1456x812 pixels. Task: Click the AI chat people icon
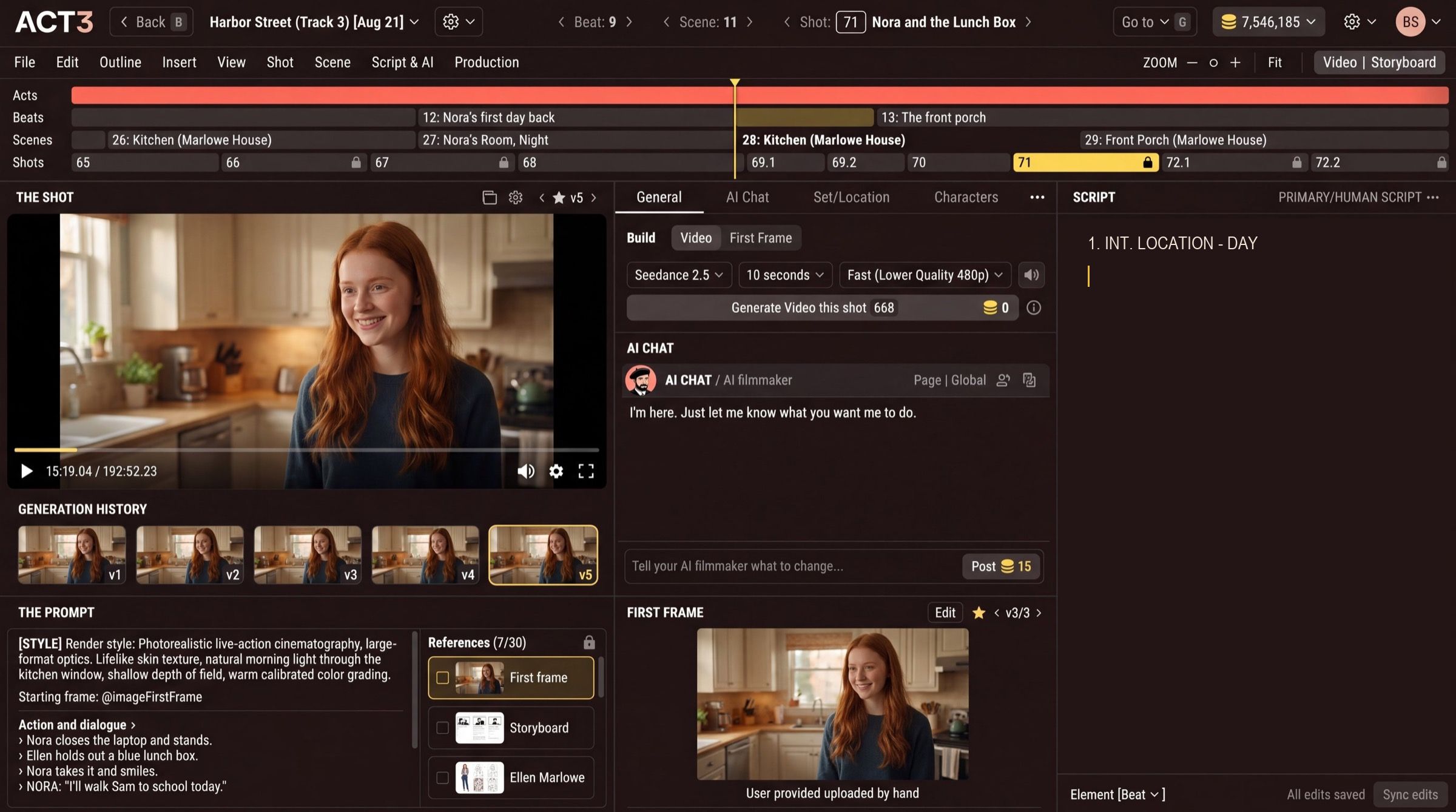(1003, 380)
